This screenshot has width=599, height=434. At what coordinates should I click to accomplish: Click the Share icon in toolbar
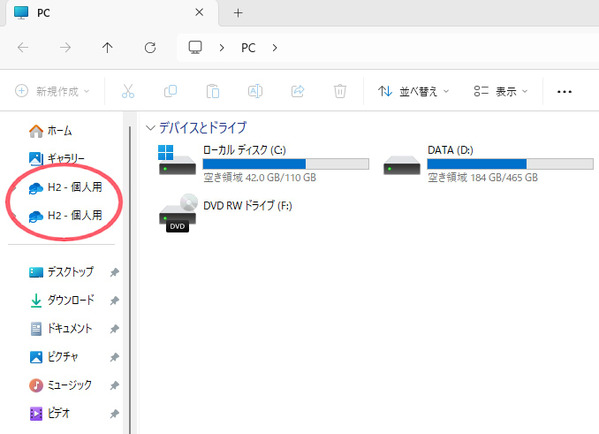tap(298, 91)
